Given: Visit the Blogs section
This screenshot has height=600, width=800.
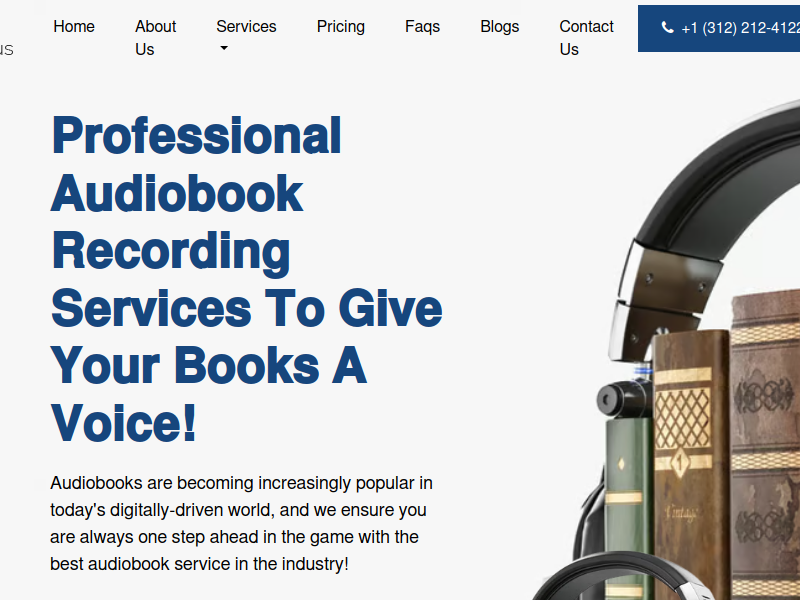Looking at the screenshot, I should (x=499, y=27).
